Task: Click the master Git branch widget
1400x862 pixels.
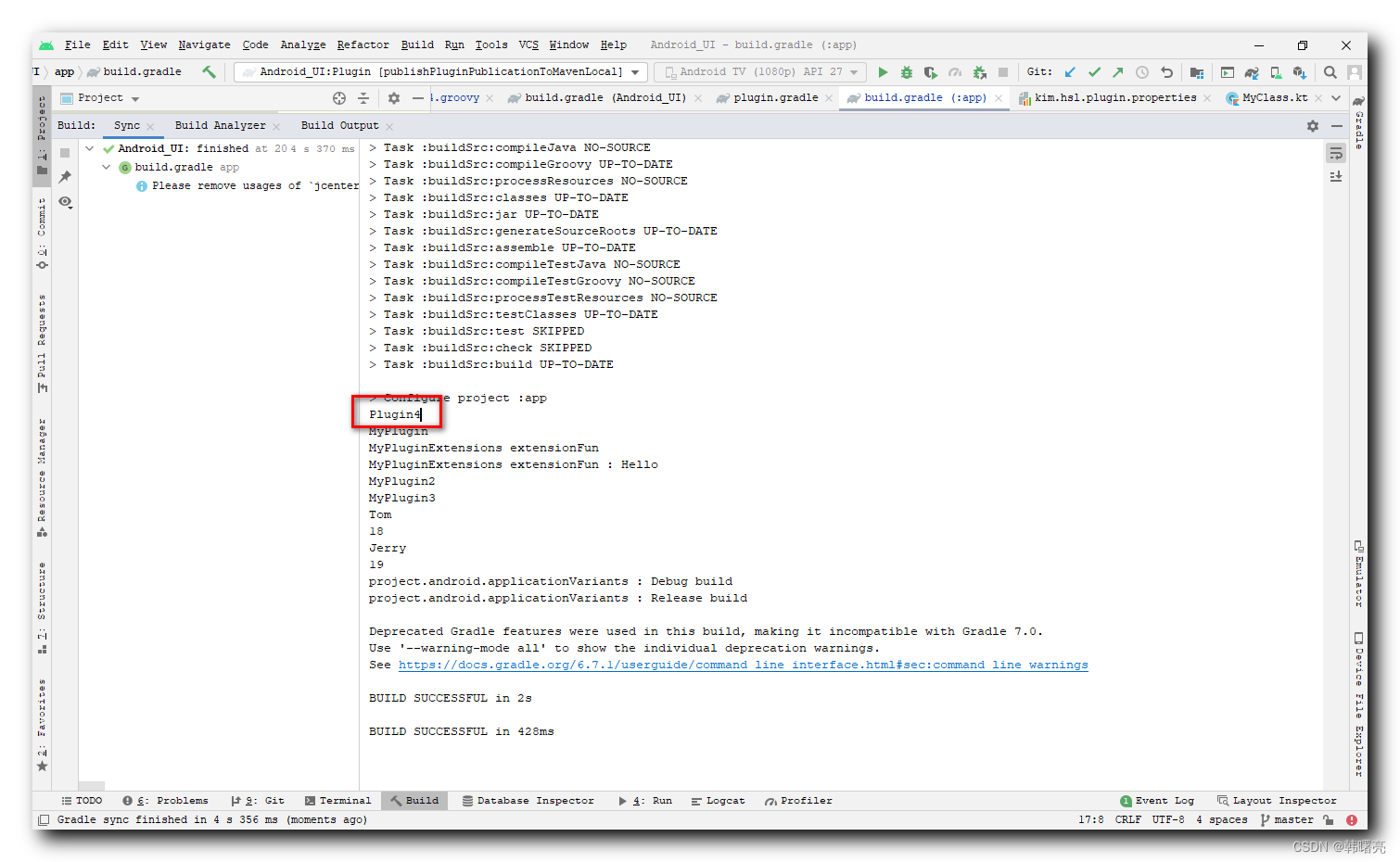Action: tap(1288, 819)
